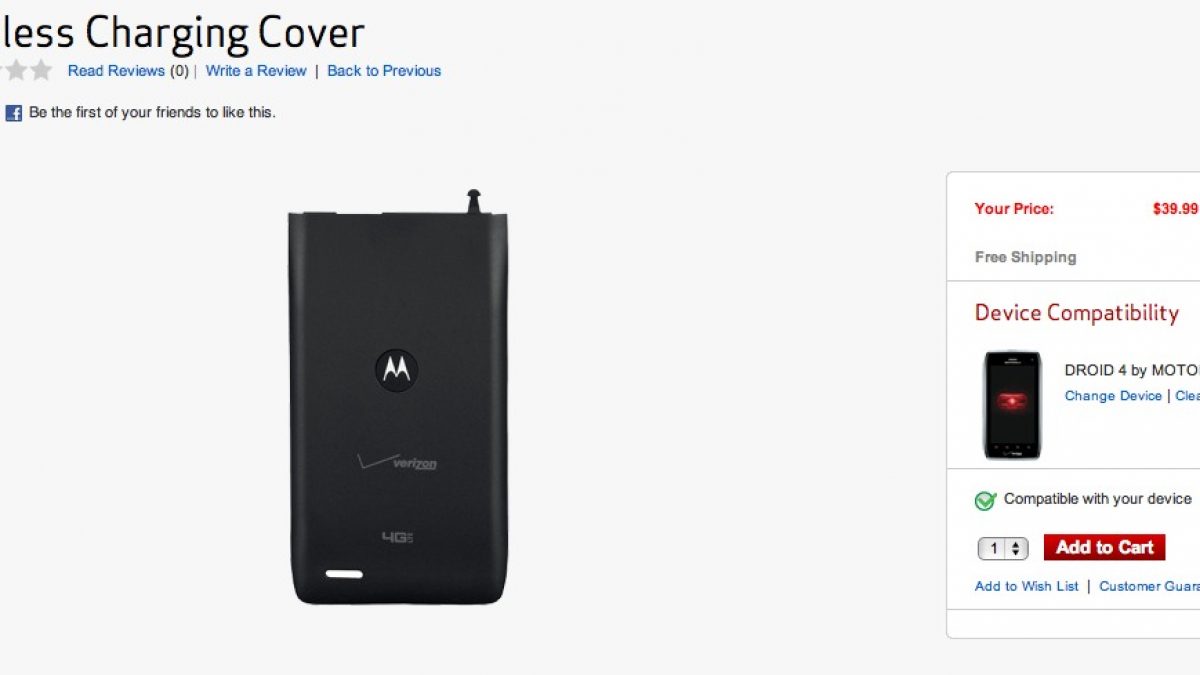Open the Customer Guarantee link

[x=1149, y=586]
